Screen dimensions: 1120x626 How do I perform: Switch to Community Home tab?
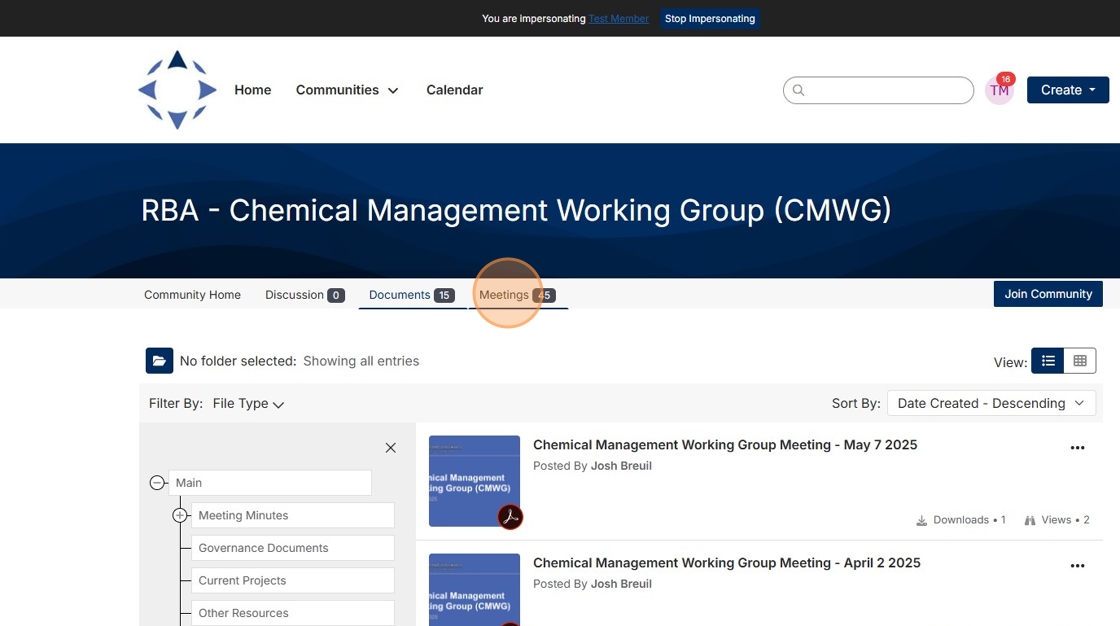tap(192, 294)
